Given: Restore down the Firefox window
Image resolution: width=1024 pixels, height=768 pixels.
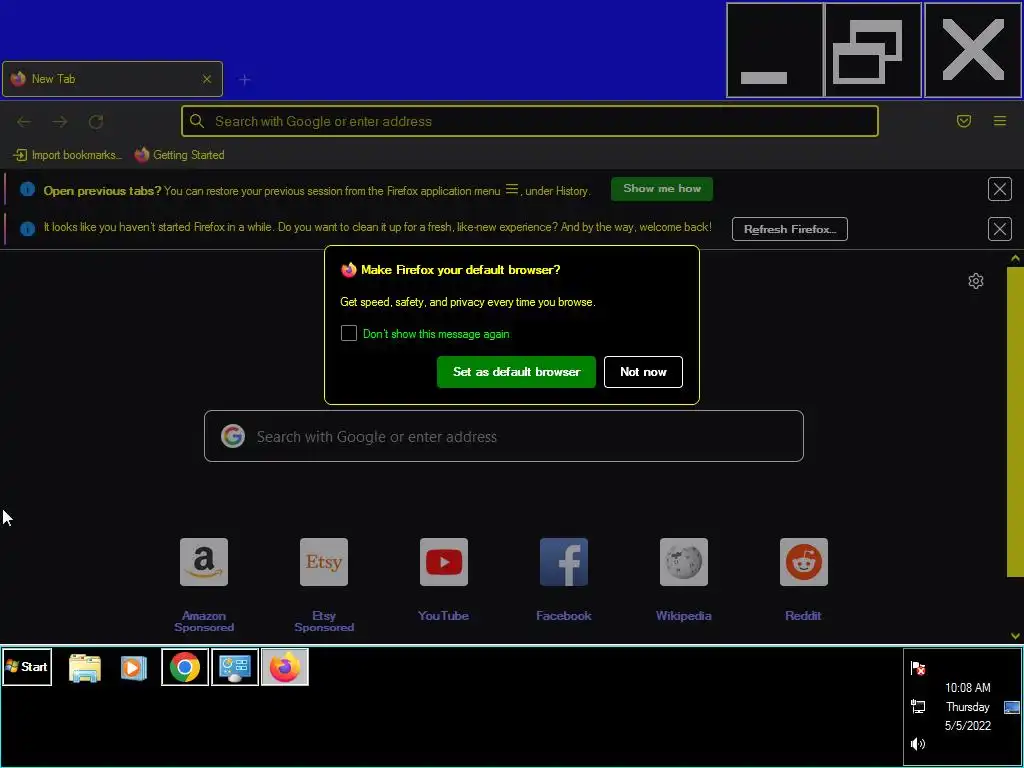Looking at the screenshot, I should pyautogui.click(x=873, y=50).
